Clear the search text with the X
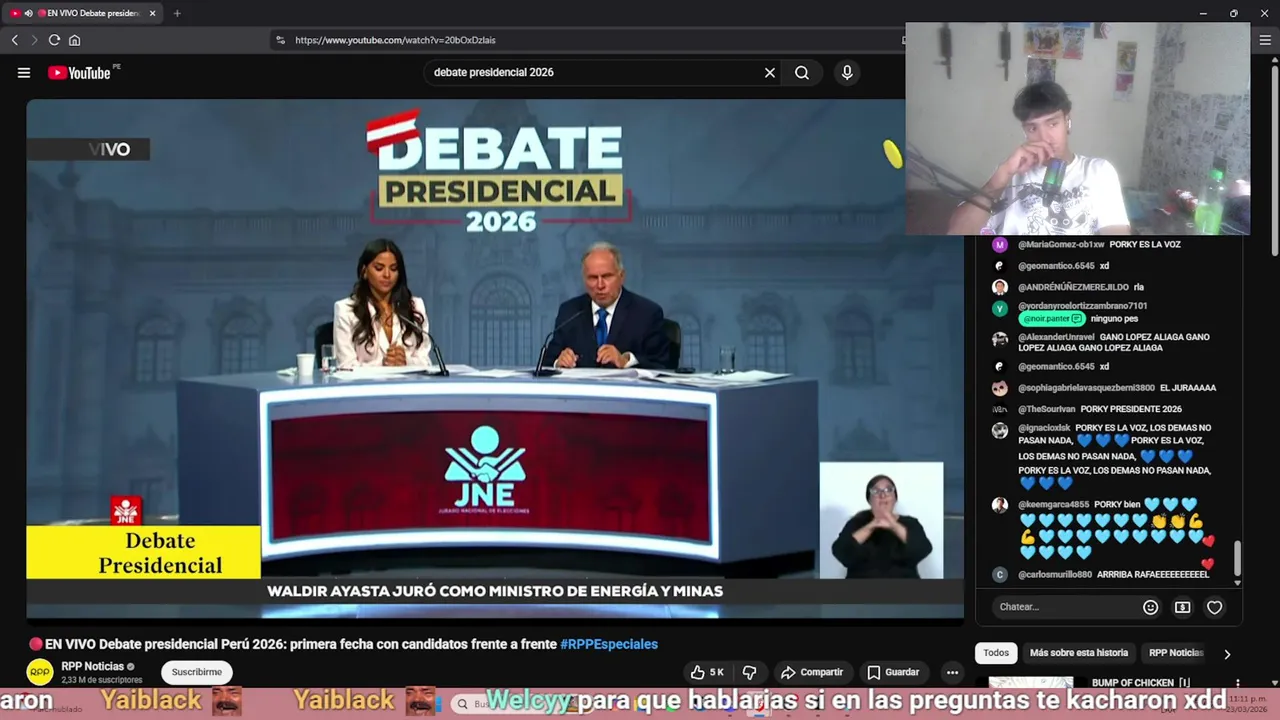This screenshot has height=720, width=1280. click(x=770, y=72)
